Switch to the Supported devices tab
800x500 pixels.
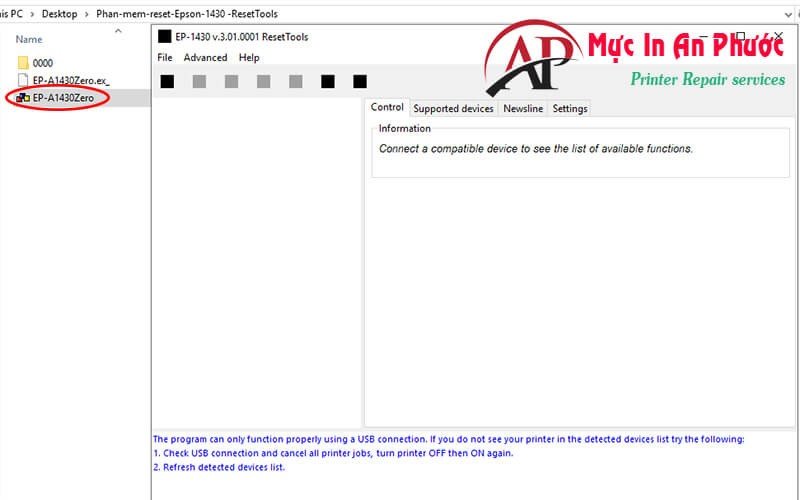coord(453,108)
